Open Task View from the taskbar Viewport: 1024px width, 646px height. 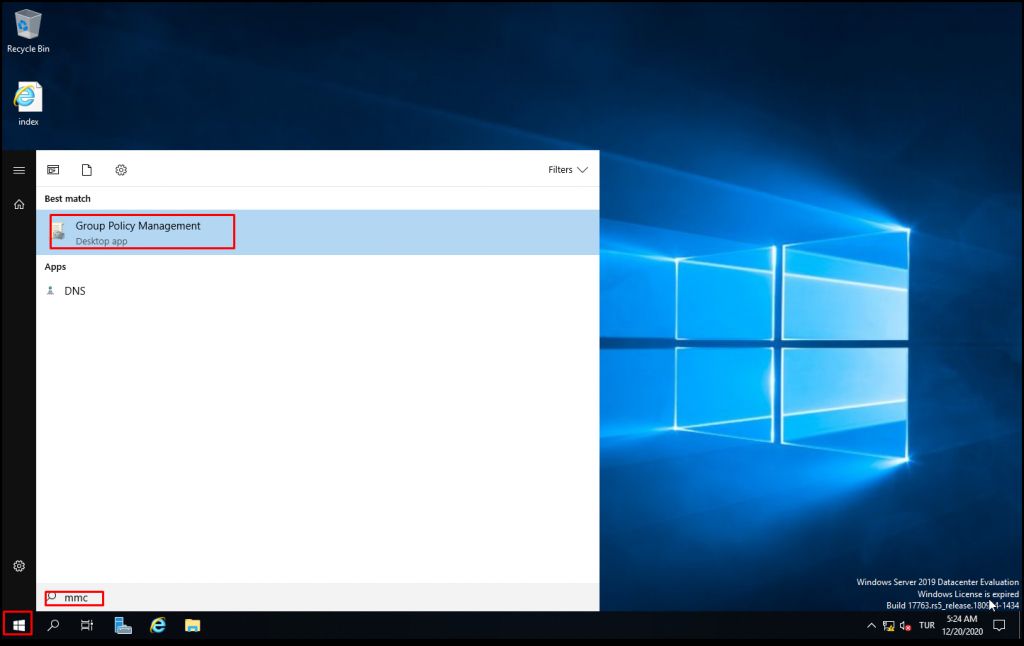(86, 624)
